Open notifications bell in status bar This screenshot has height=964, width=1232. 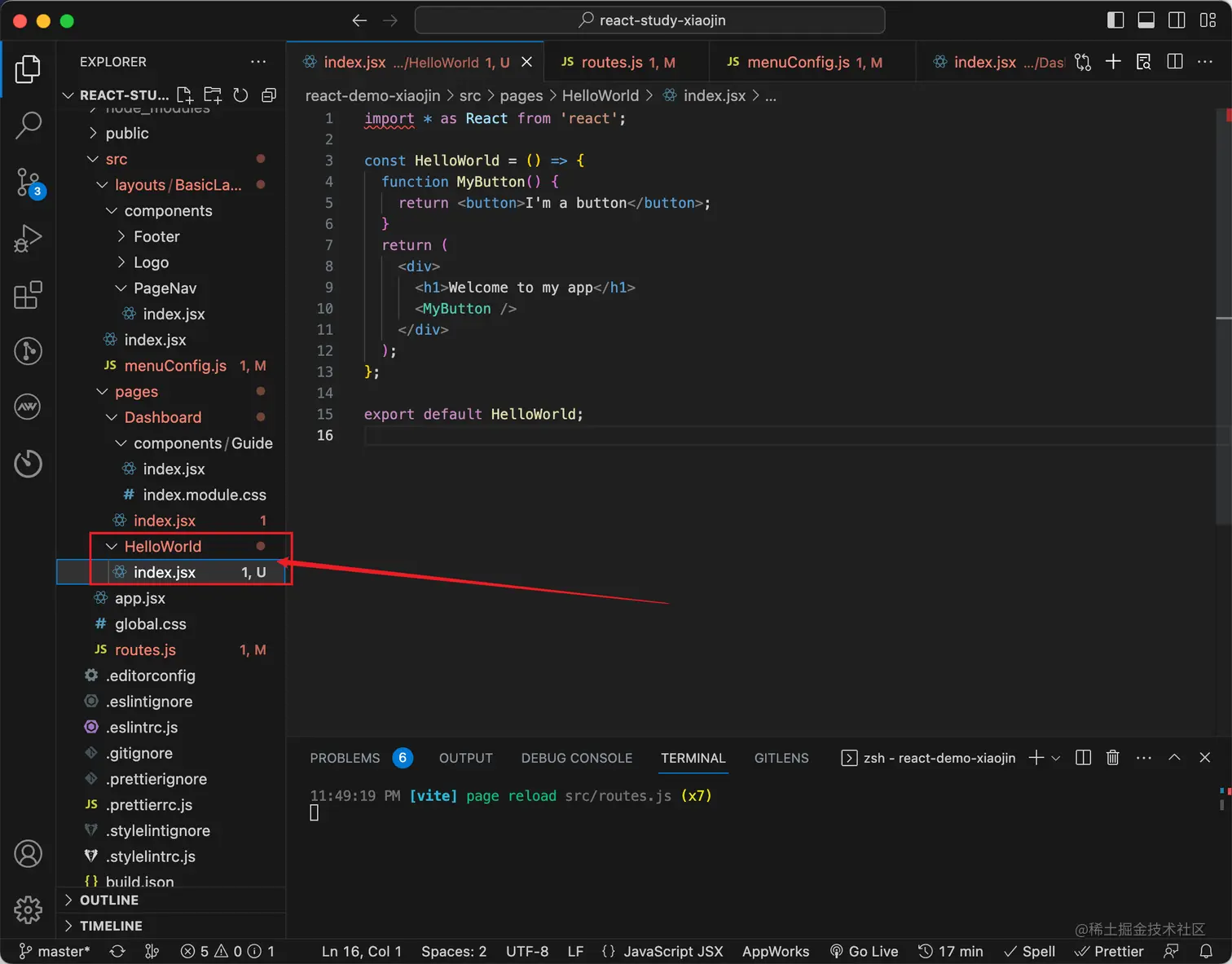[1207, 951]
